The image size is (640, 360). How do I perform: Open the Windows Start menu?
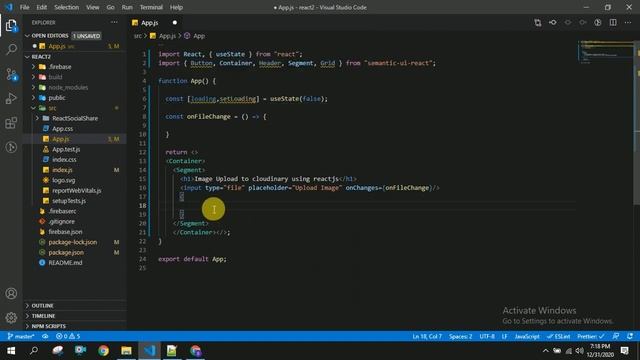point(11,351)
